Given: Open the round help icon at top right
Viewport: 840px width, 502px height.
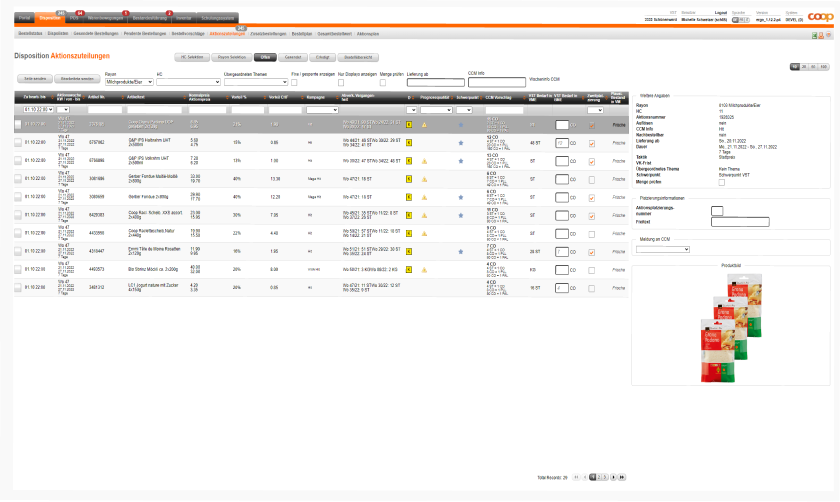Looking at the screenshot, I should [828, 35].
